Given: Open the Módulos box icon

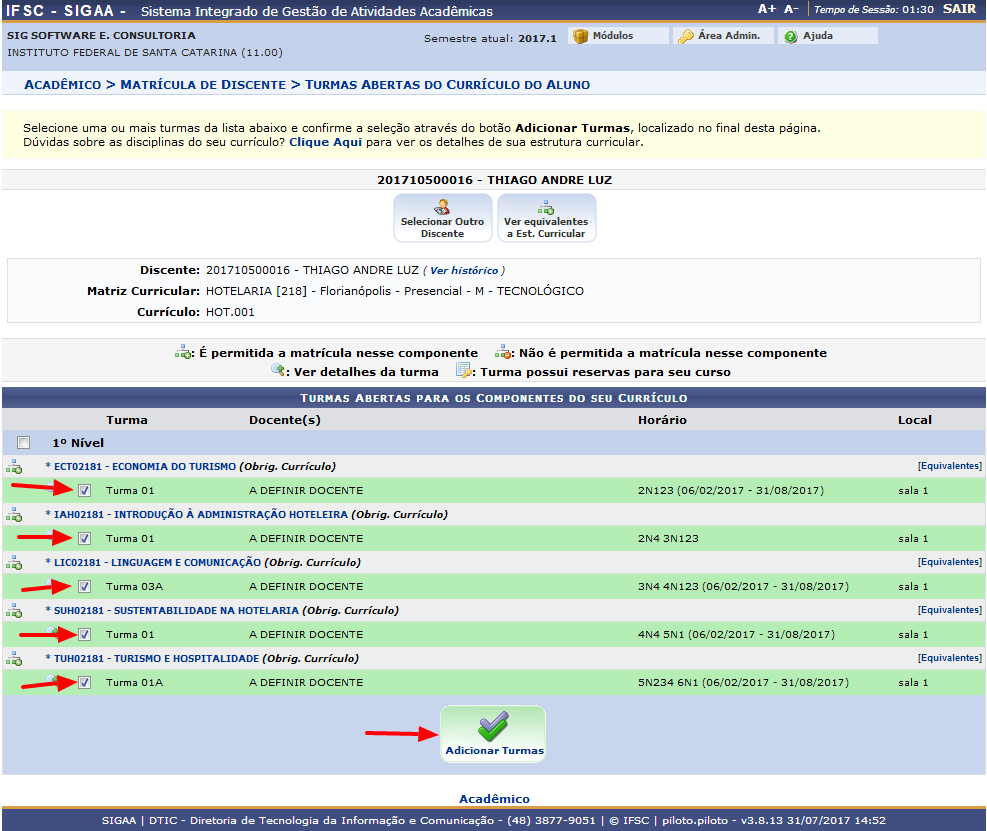Looking at the screenshot, I should point(580,36).
